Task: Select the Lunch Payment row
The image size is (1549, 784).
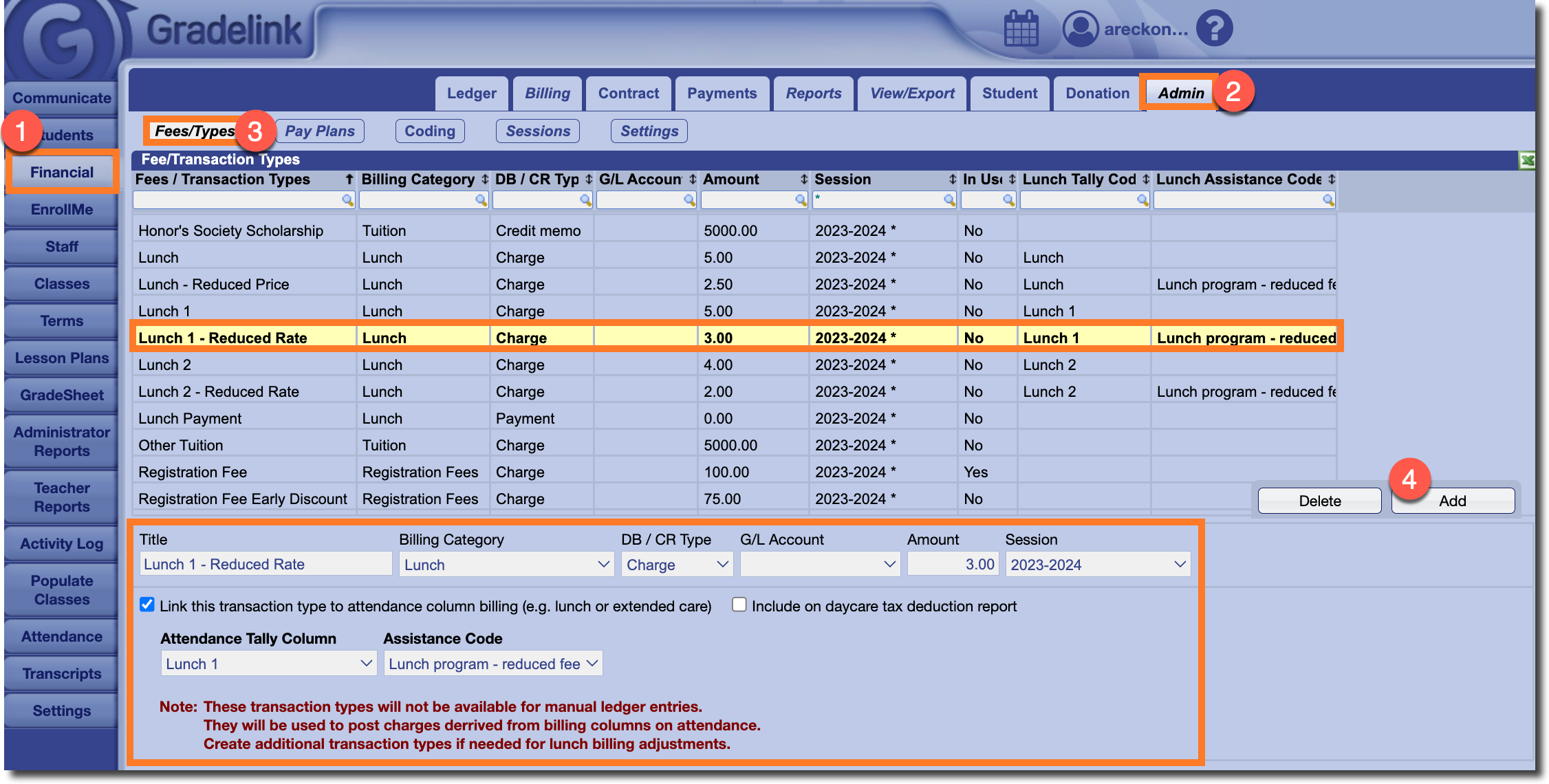Action: [735, 419]
